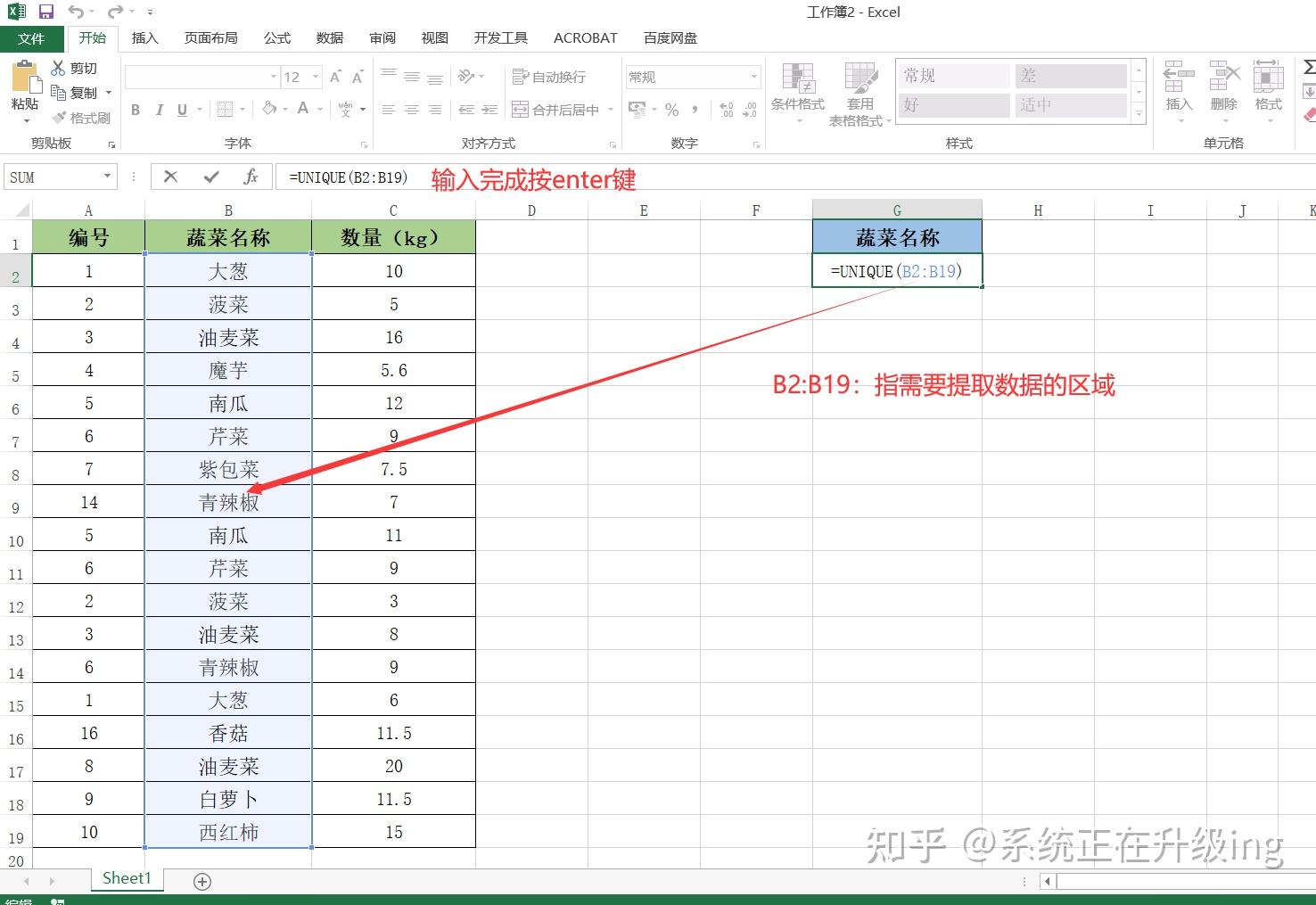1316x905 pixels.
Task: Click the Cut (剪切) scissors icon
Action: click(x=59, y=68)
